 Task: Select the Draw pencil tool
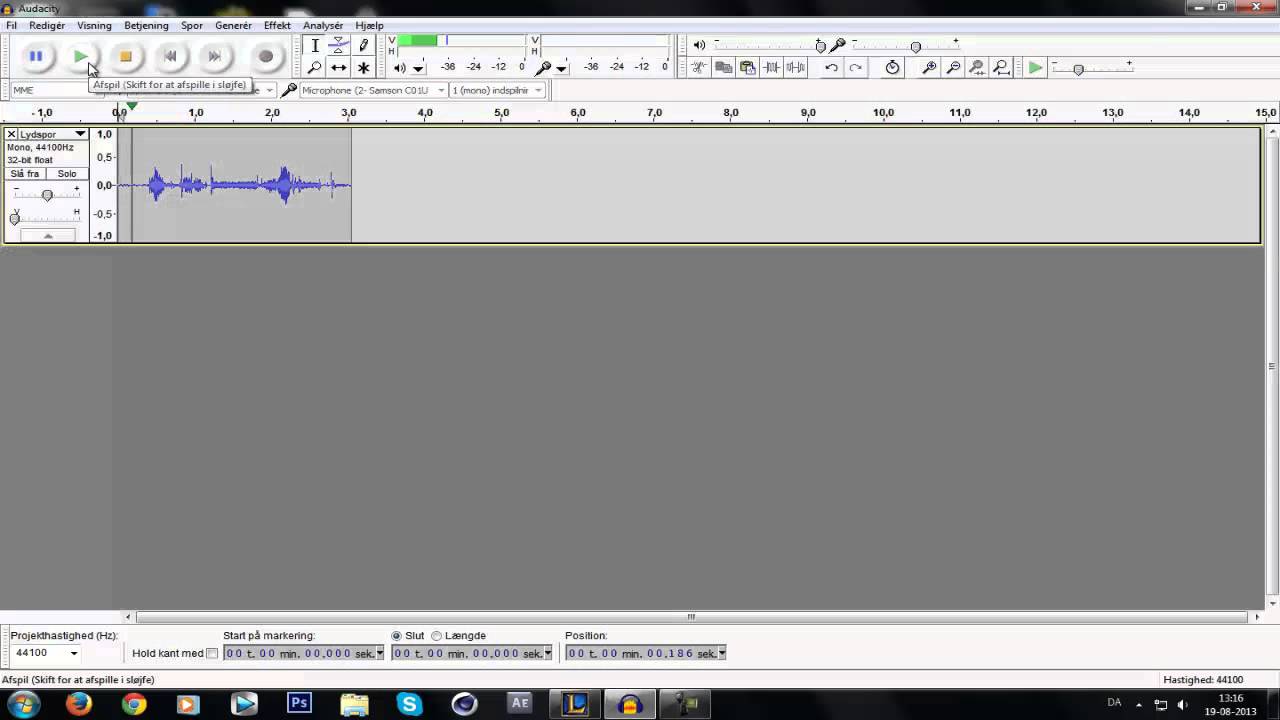pos(363,45)
